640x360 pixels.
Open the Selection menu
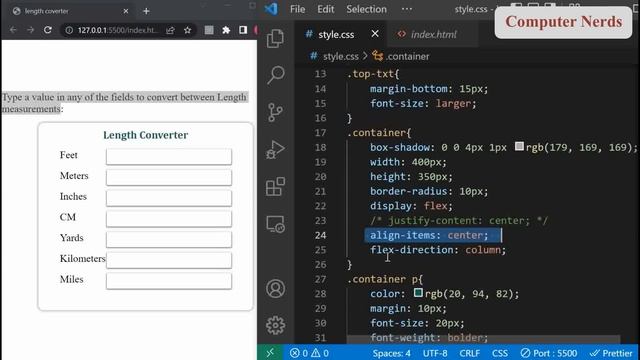(x=366, y=9)
